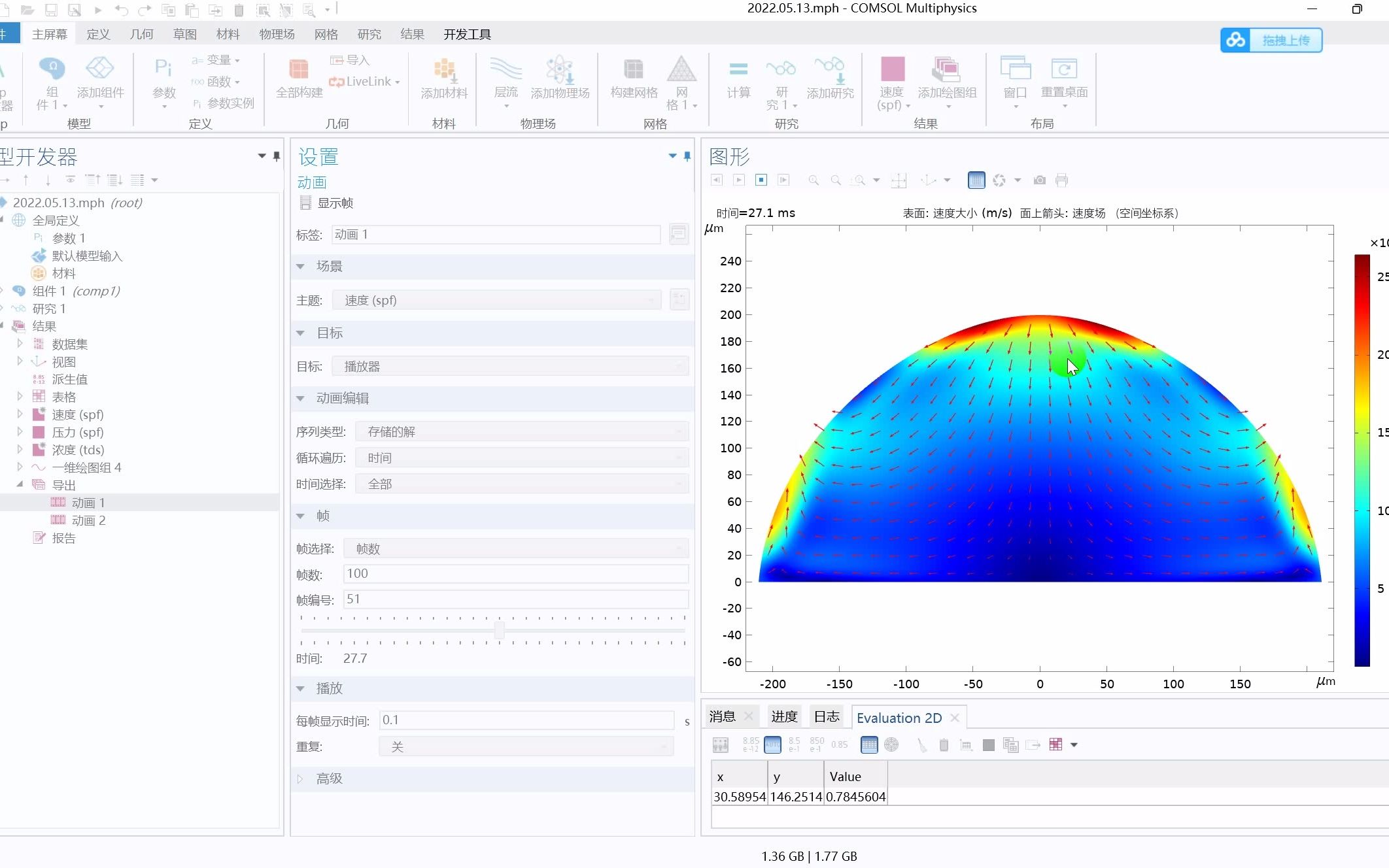Toggle the grid display in the graphics window
The height and width of the screenshot is (868, 1389).
pos(976,180)
